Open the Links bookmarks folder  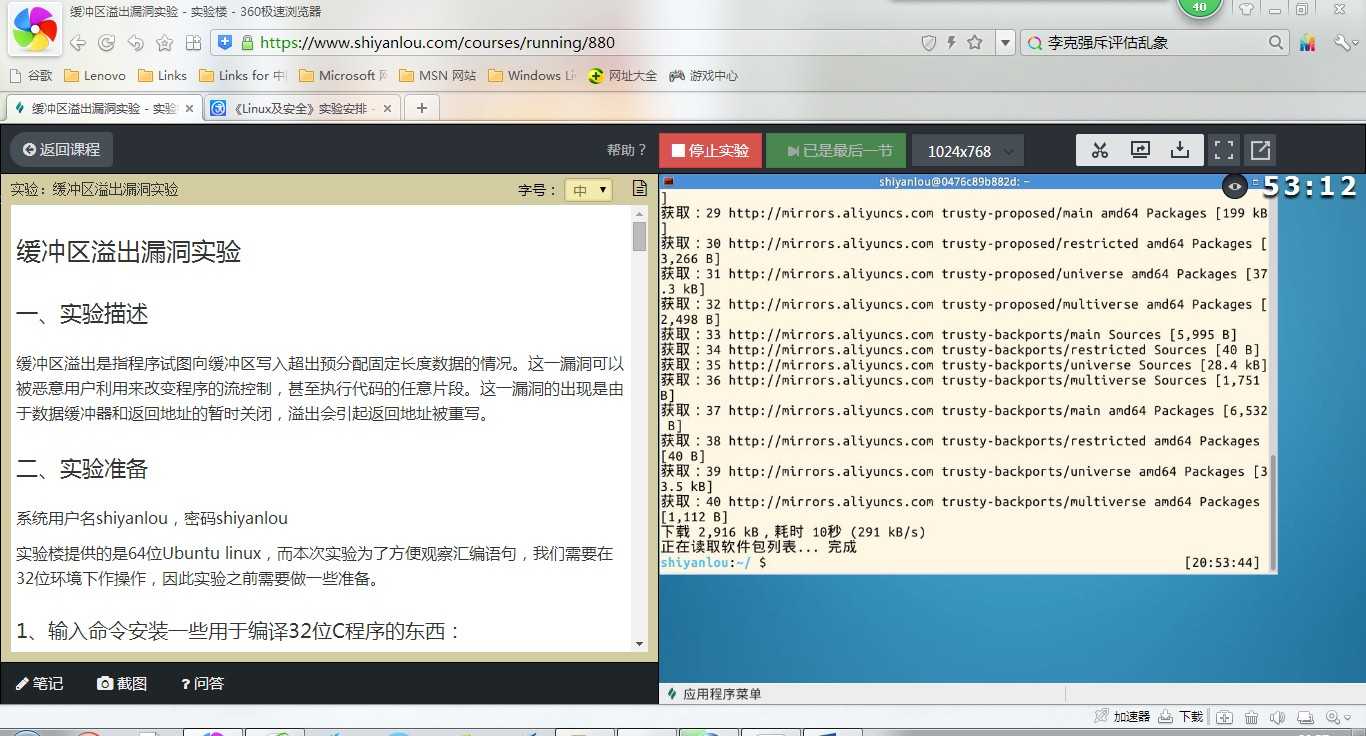click(x=162, y=75)
